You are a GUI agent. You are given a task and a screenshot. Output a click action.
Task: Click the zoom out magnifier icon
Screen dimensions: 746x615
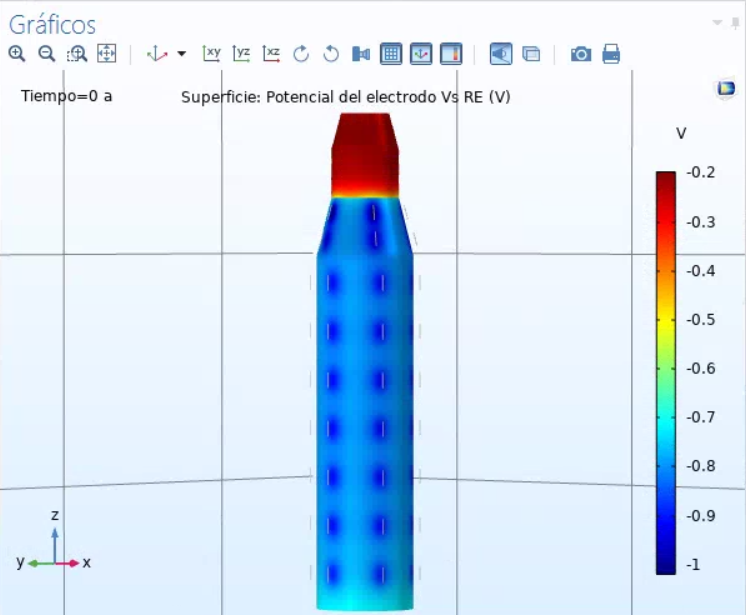46,54
